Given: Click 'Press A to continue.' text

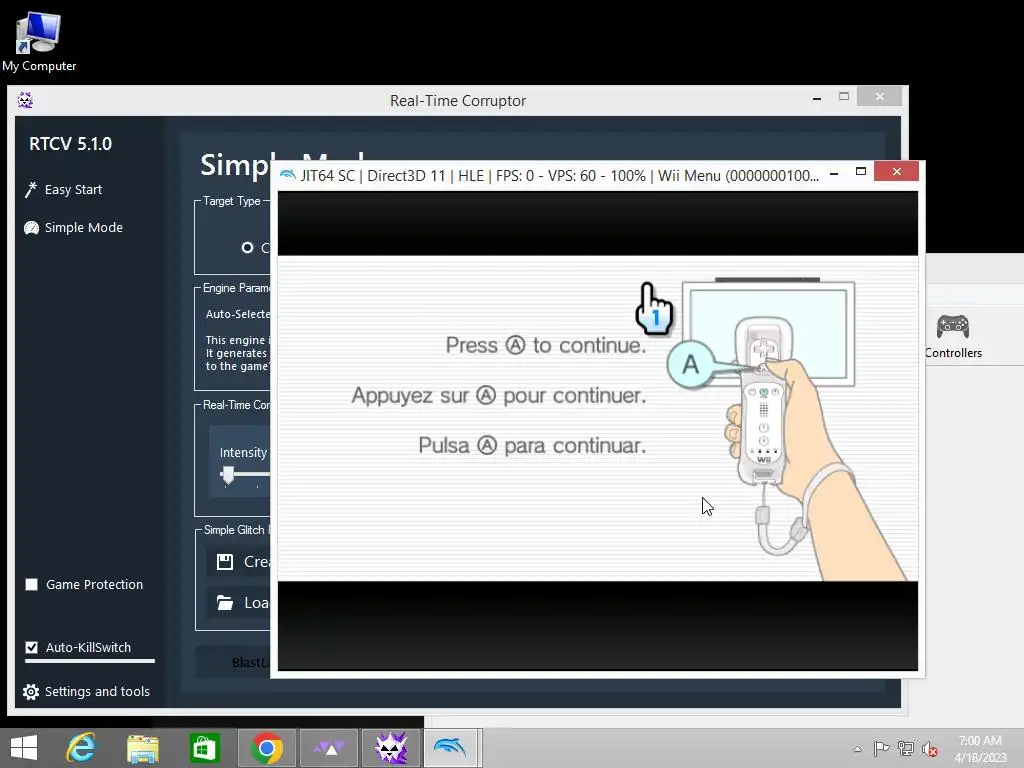Looking at the screenshot, I should pos(545,345).
